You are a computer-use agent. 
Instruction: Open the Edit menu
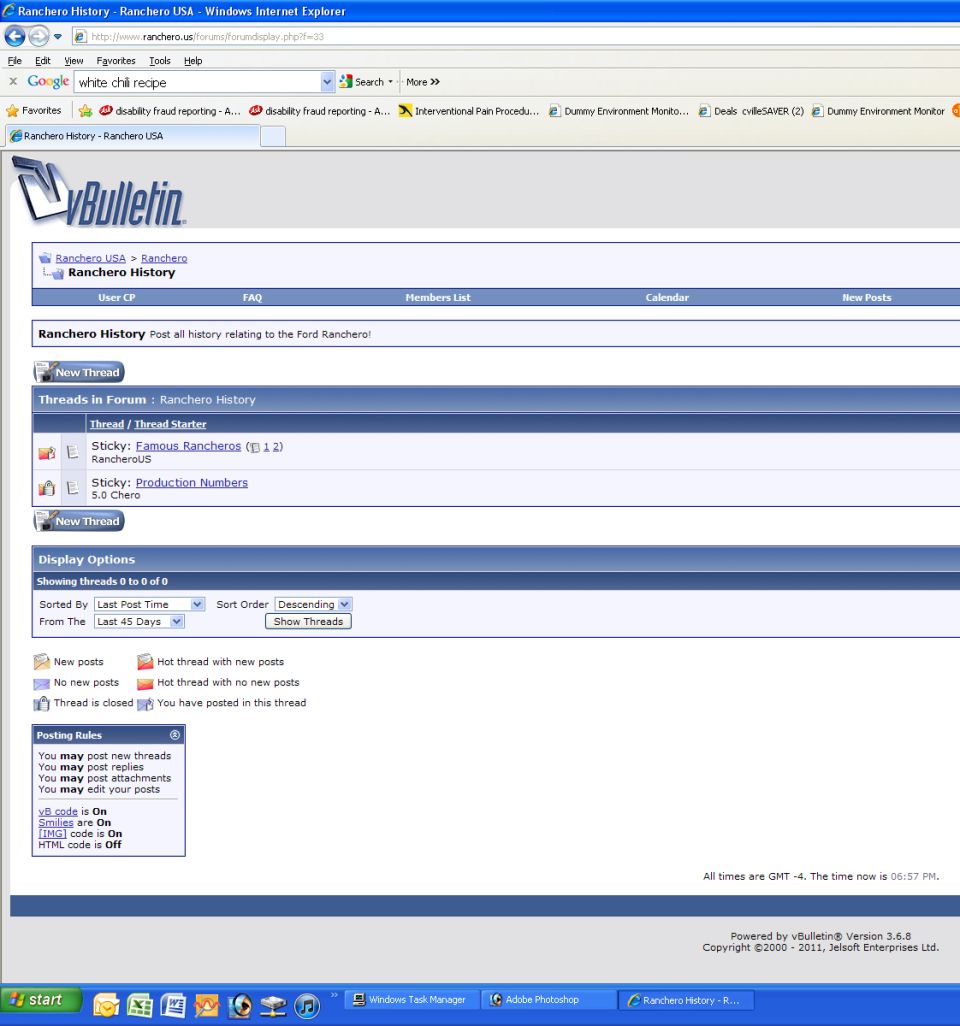(43, 61)
